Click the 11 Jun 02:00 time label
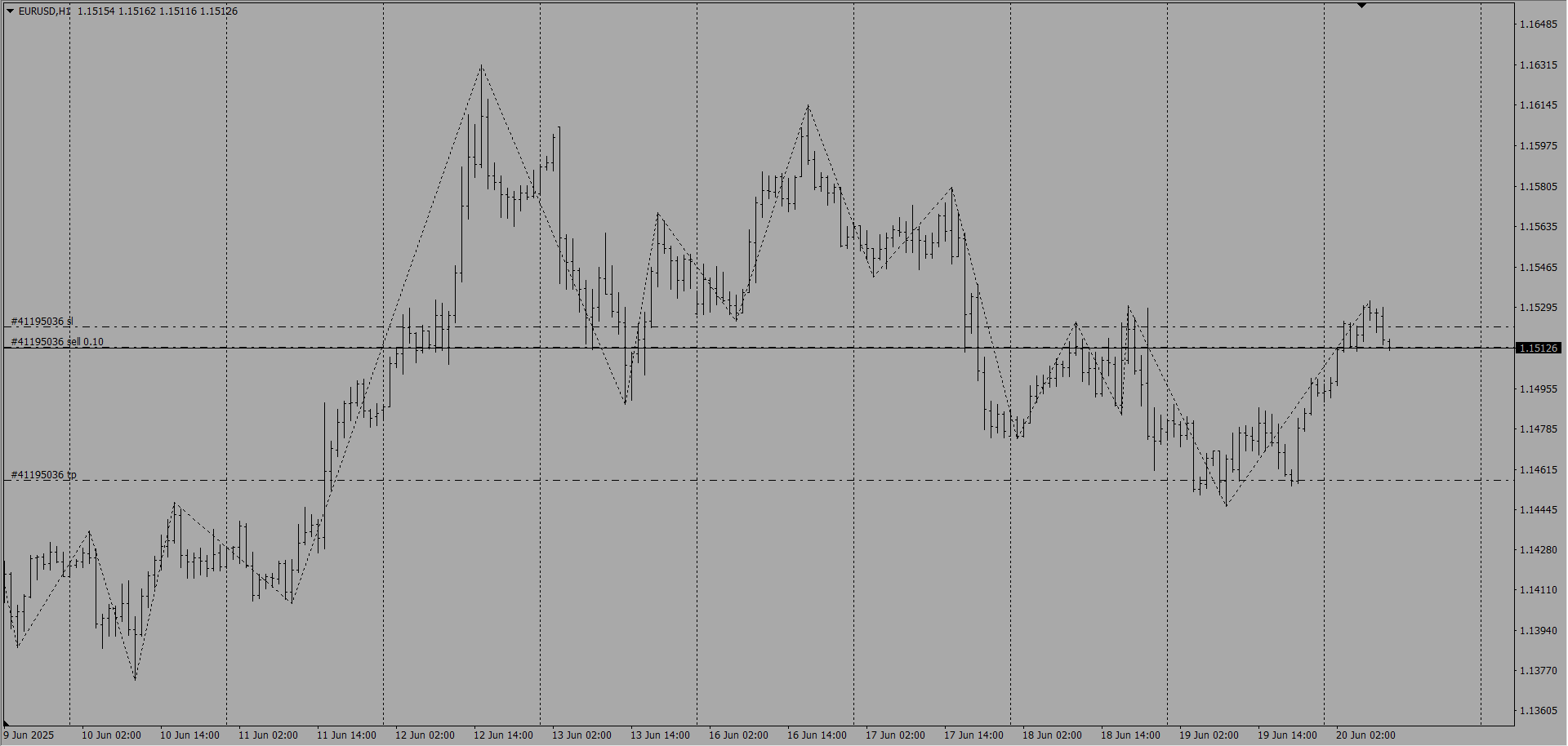 (x=268, y=735)
